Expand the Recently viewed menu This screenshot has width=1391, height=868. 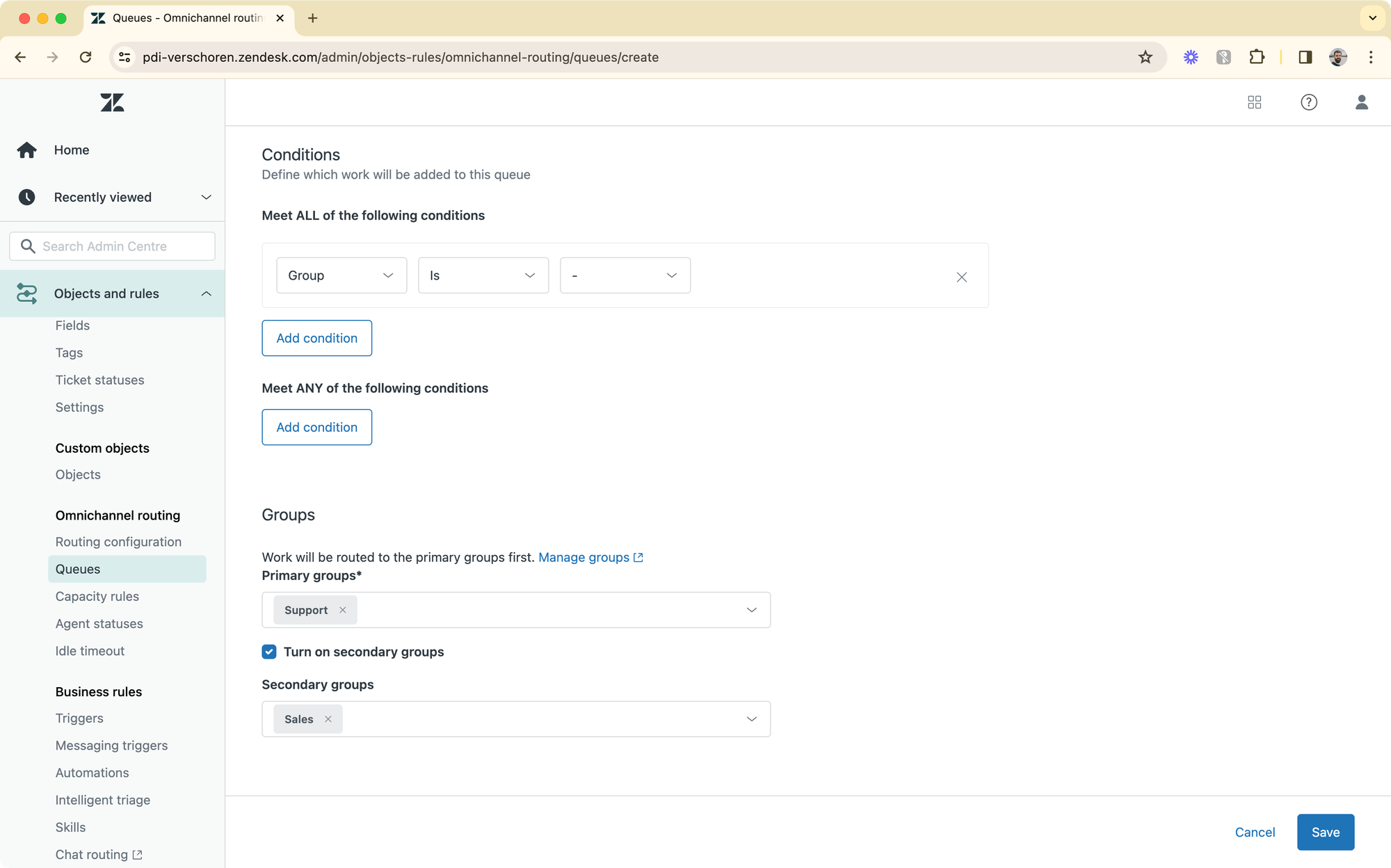point(206,198)
